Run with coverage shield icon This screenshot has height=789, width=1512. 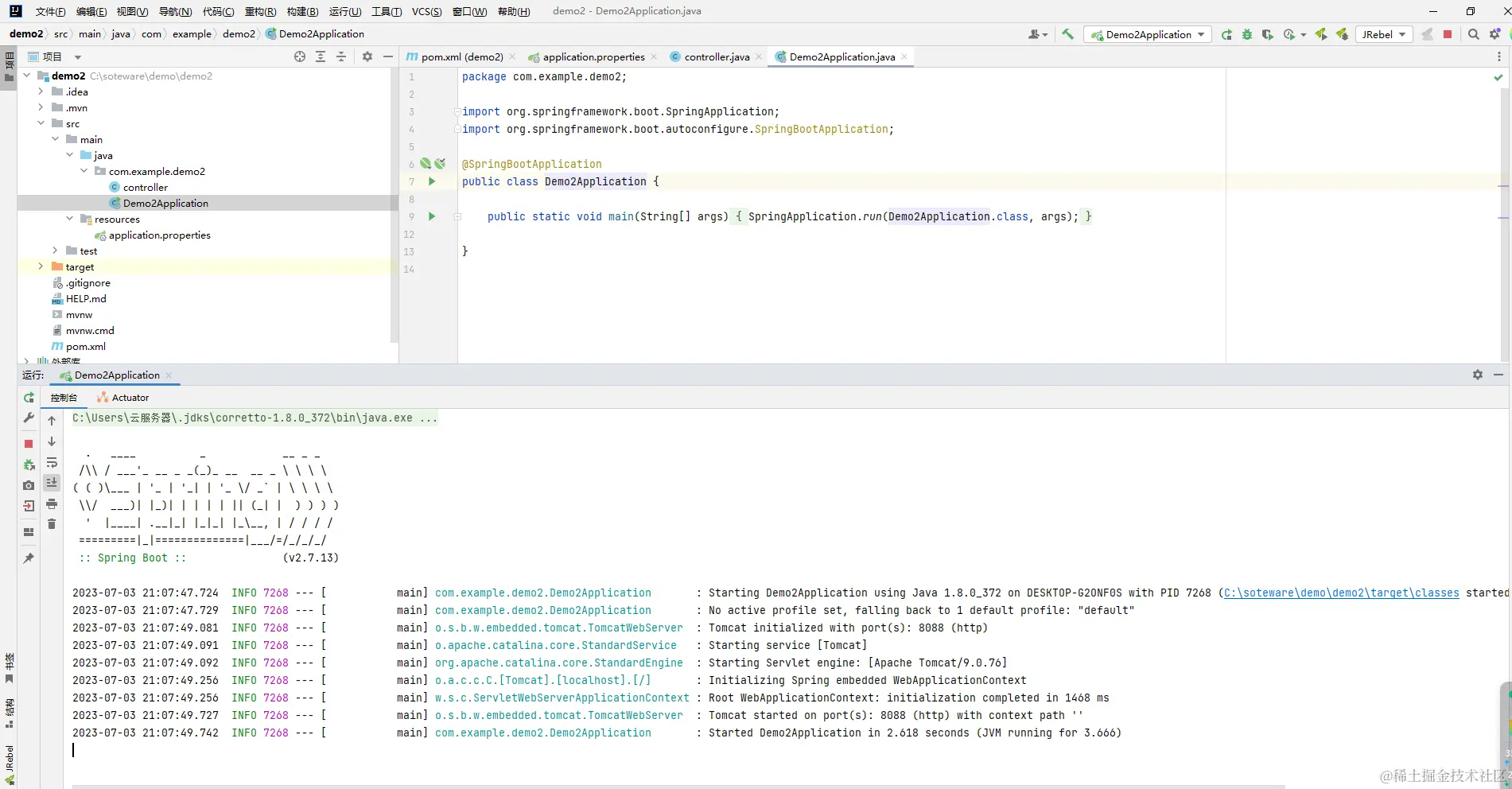(x=1268, y=34)
